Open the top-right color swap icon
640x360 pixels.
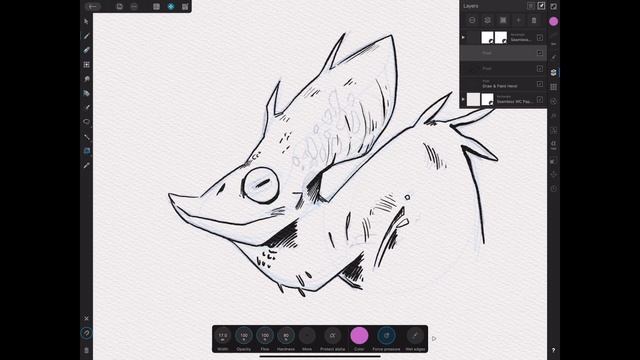[553, 7]
